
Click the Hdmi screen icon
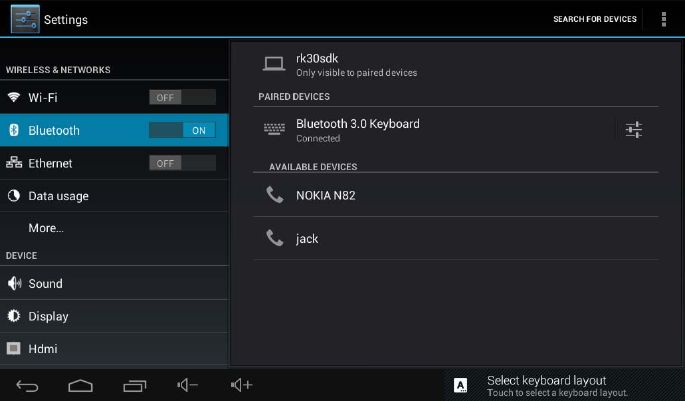pos(14,349)
